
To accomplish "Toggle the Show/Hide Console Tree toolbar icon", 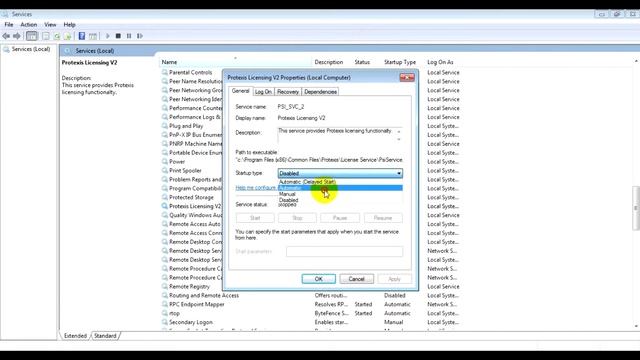I will tap(31, 36).
